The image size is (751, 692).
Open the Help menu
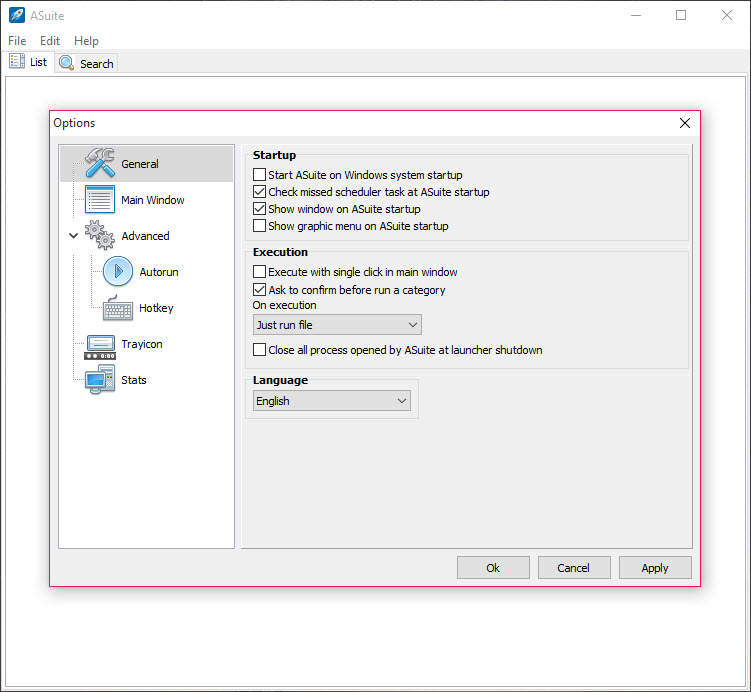86,41
